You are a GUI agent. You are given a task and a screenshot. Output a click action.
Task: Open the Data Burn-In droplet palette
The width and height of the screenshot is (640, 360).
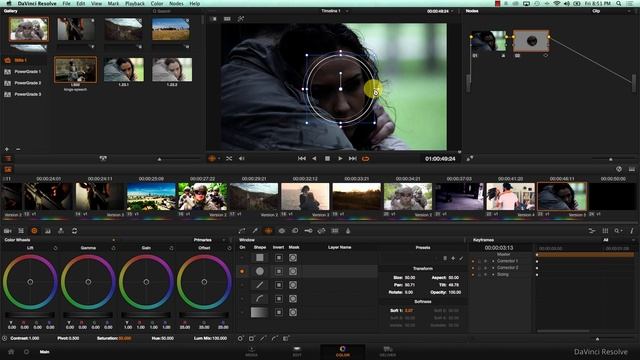(348, 231)
